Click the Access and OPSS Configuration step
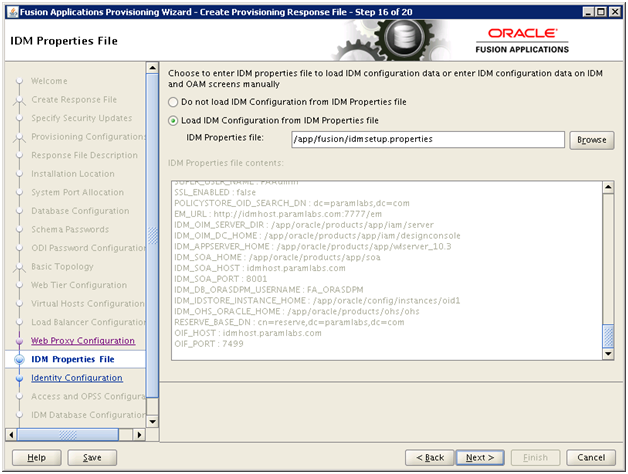 89,396
